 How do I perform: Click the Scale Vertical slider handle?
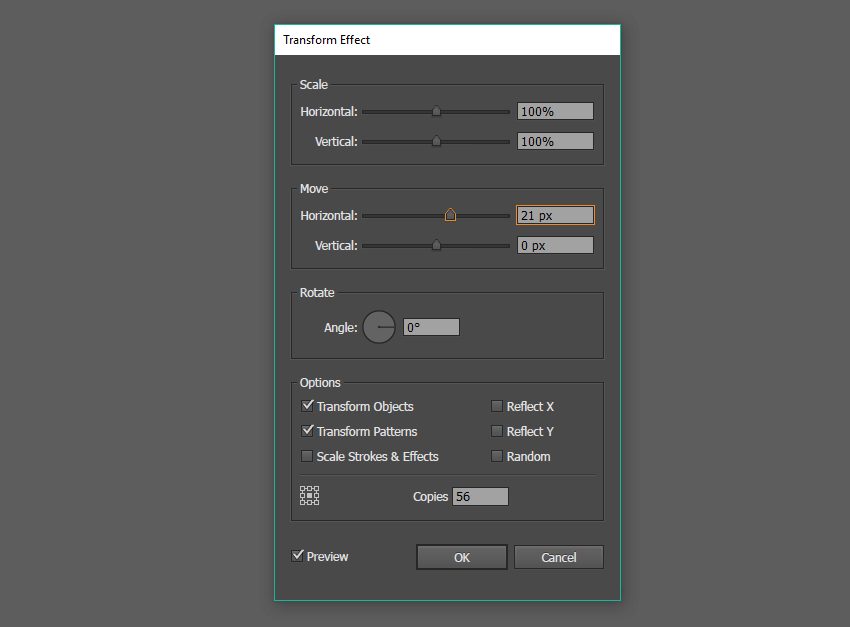(436, 142)
